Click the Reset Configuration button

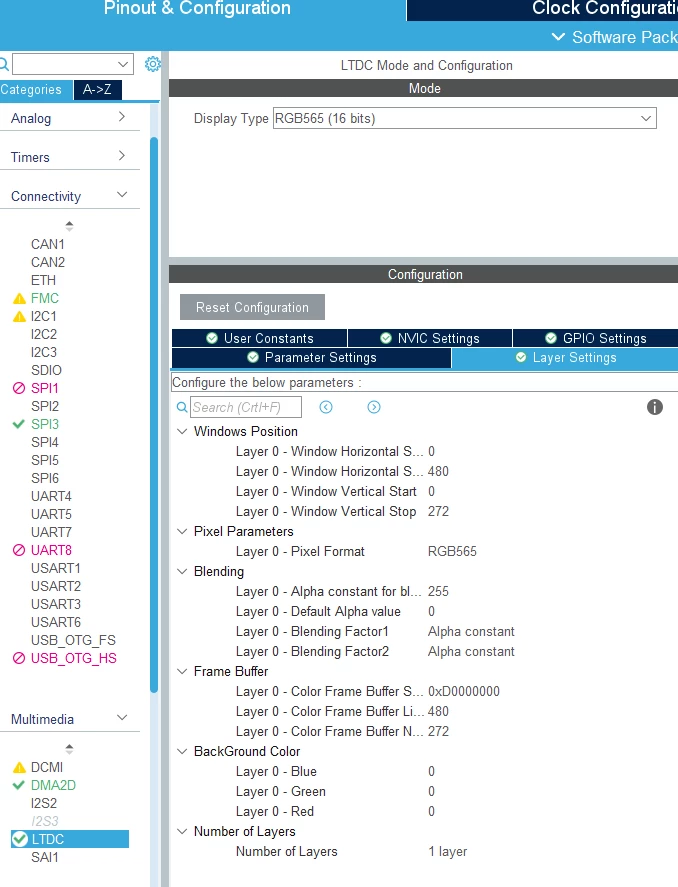point(252,307)
